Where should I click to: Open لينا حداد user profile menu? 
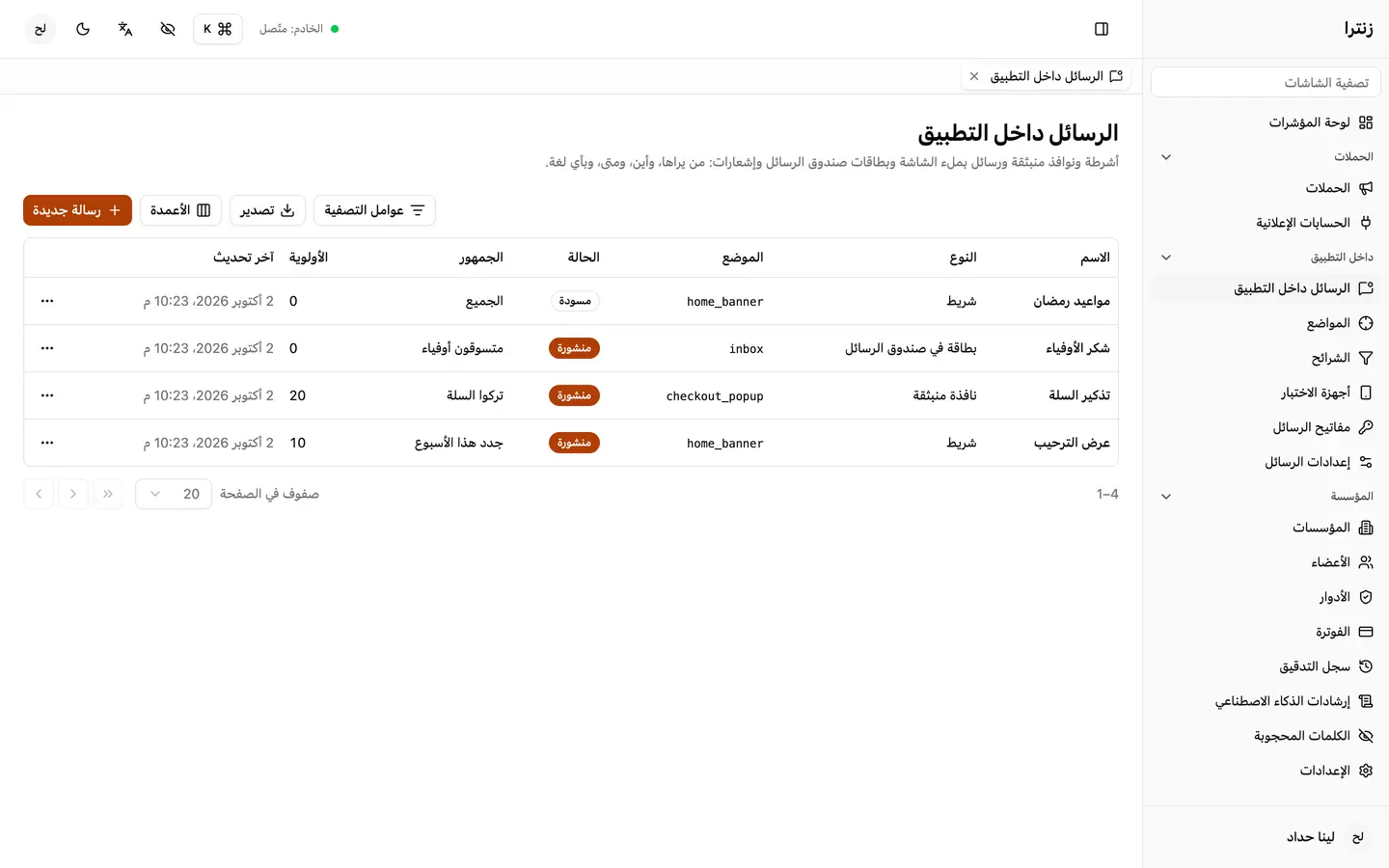coord(1266,837)
